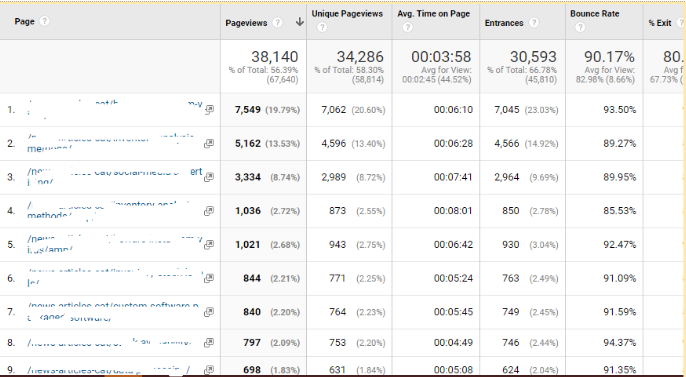686x377 pixels.
Task: Sort table by Unique Pageviews column
Action: [347, 14]
